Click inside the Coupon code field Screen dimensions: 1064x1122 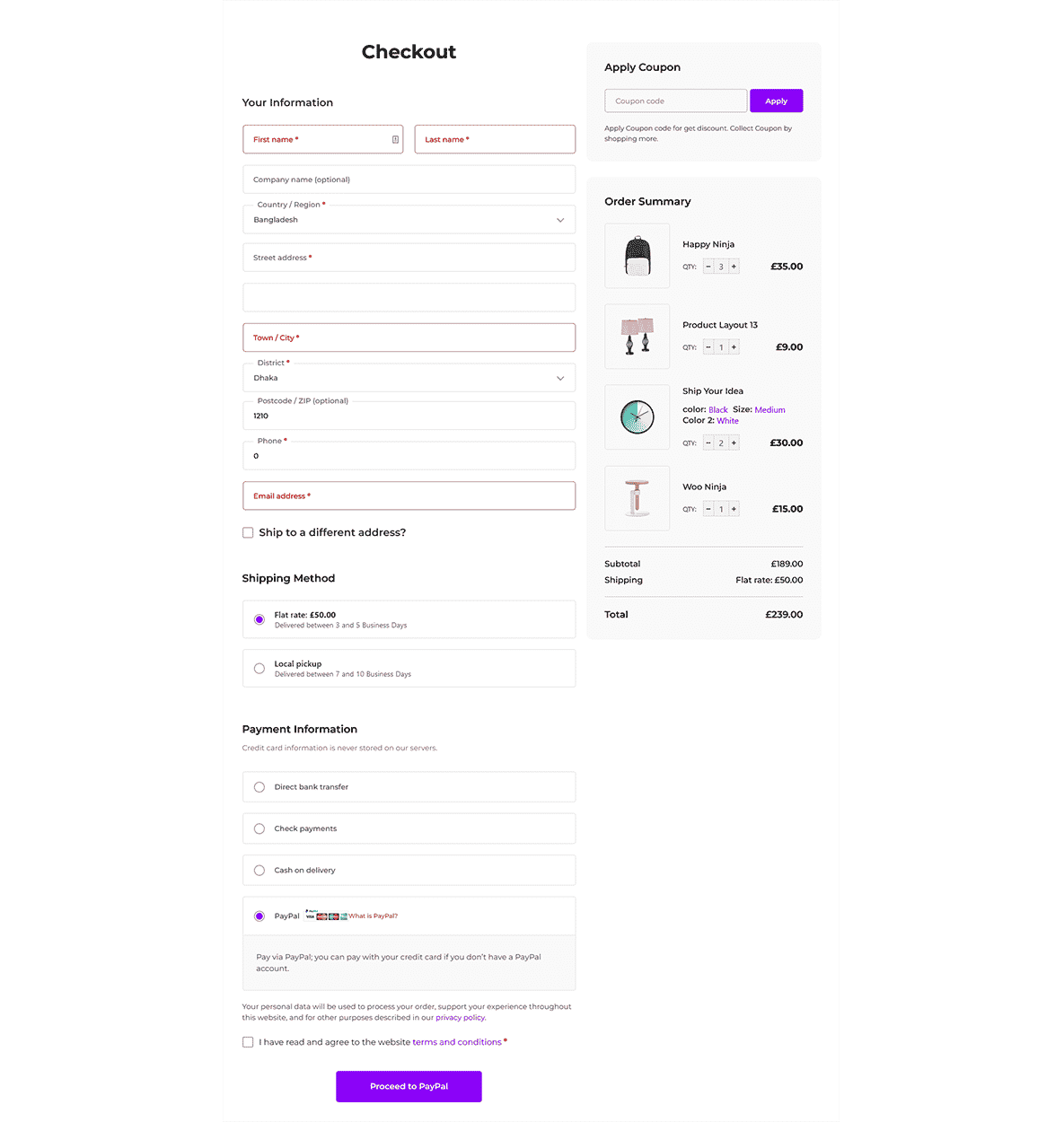click(675, 101)
